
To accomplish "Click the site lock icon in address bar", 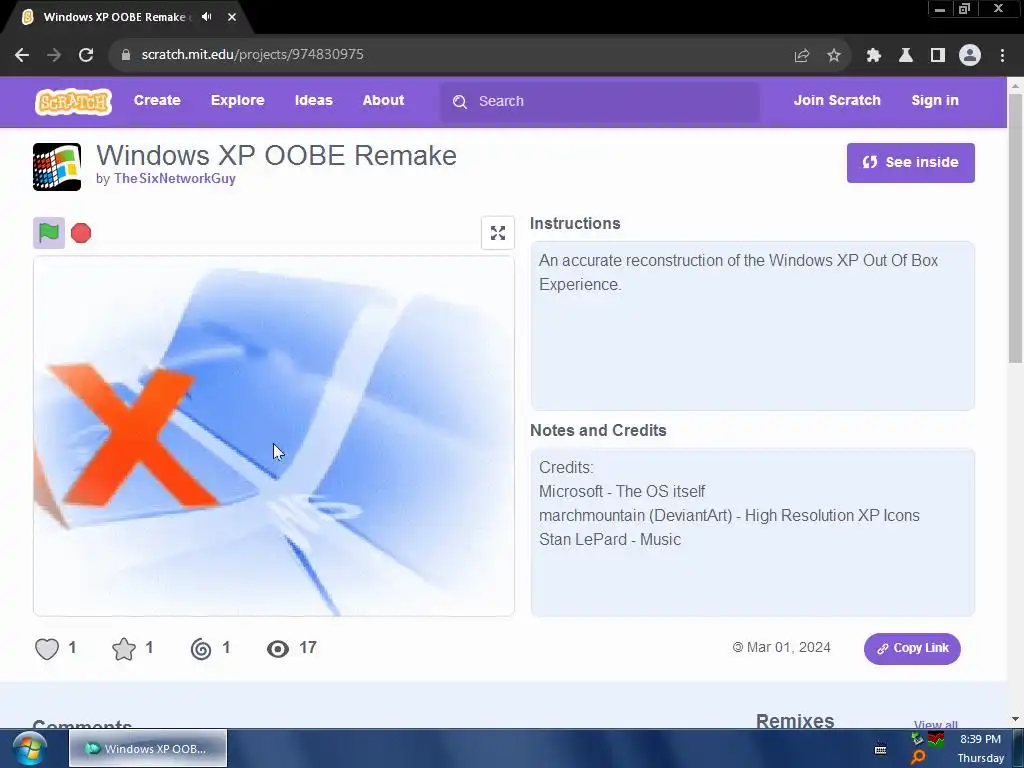I will click(x=126, y=55).
